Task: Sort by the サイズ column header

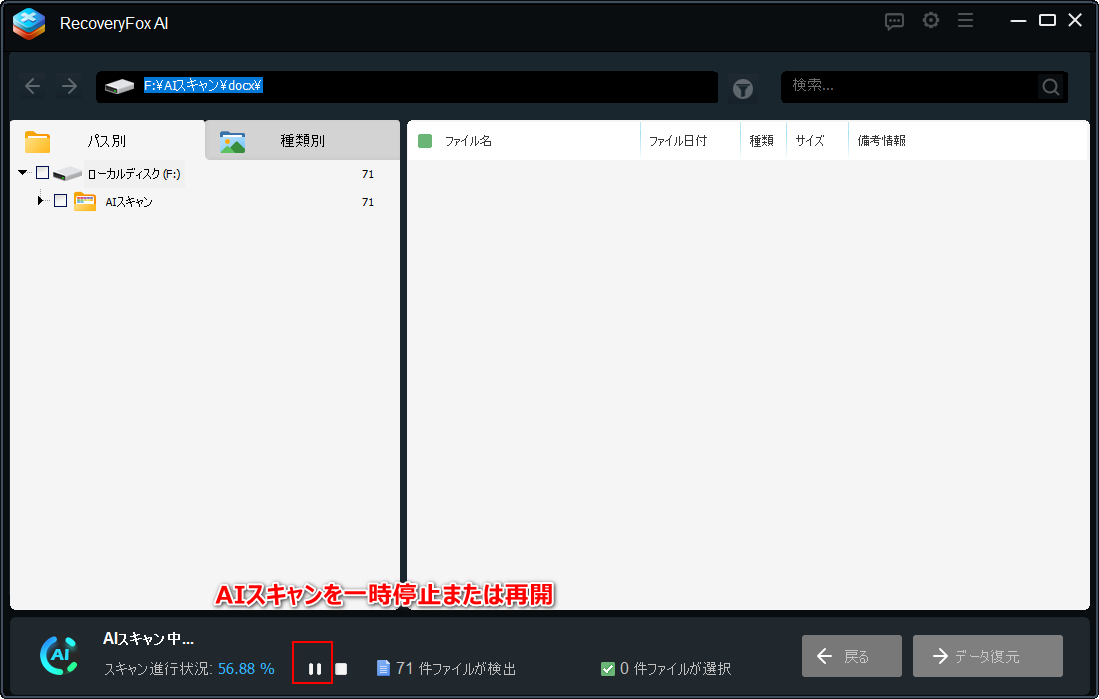Action: (x=810, y=141)
